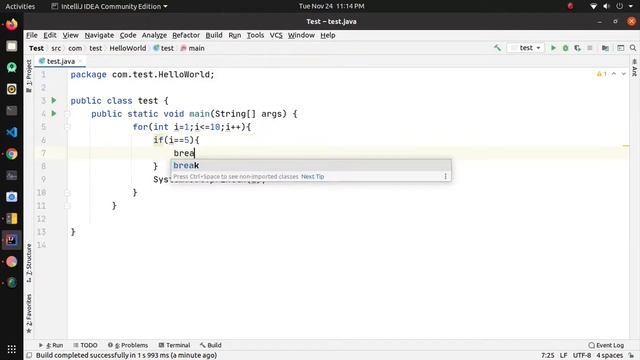The height and width of the screenshot is (360, 640).
Task: Open completion popup options (three dots)
Action: tap(445, 176)
